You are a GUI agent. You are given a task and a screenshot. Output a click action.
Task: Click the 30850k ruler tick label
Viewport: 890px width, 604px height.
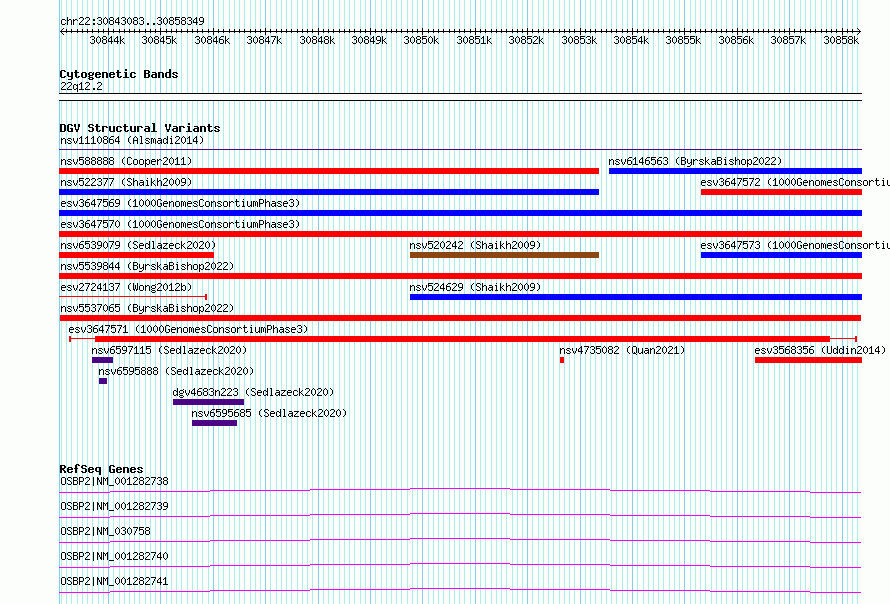(421, 40)
